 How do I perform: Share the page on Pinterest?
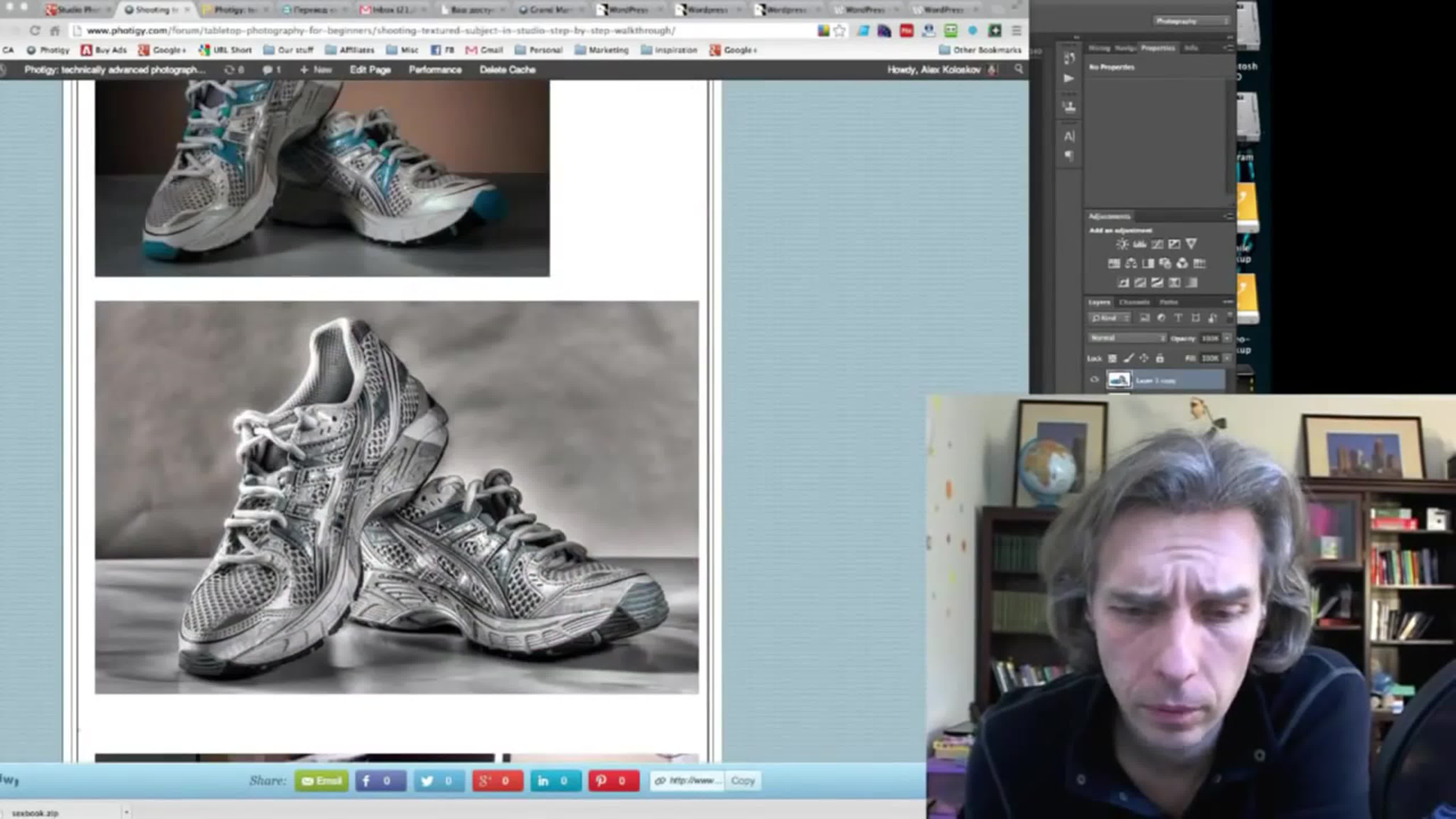613,781
